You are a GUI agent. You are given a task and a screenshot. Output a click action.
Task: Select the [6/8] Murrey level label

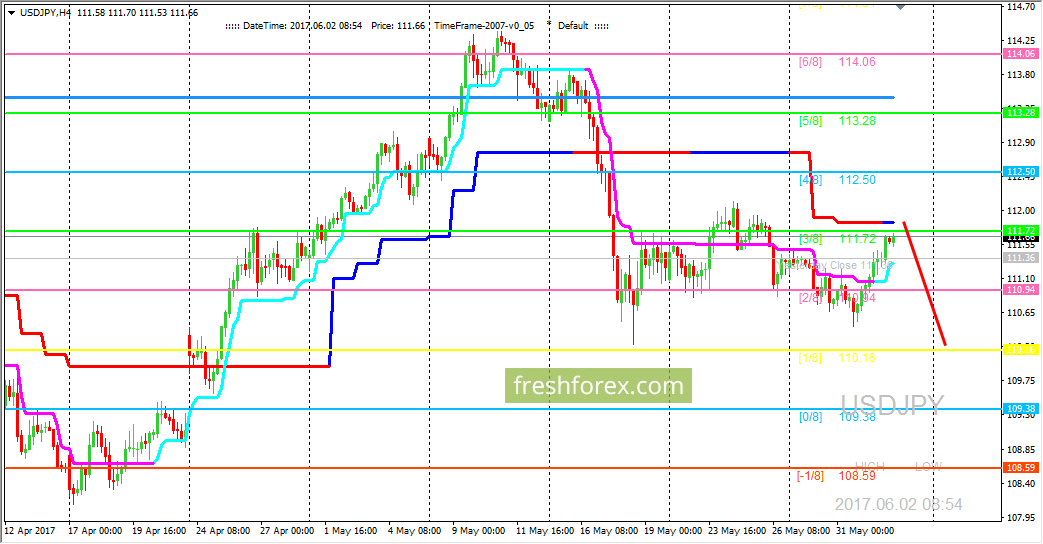click(x=810, y=62)
